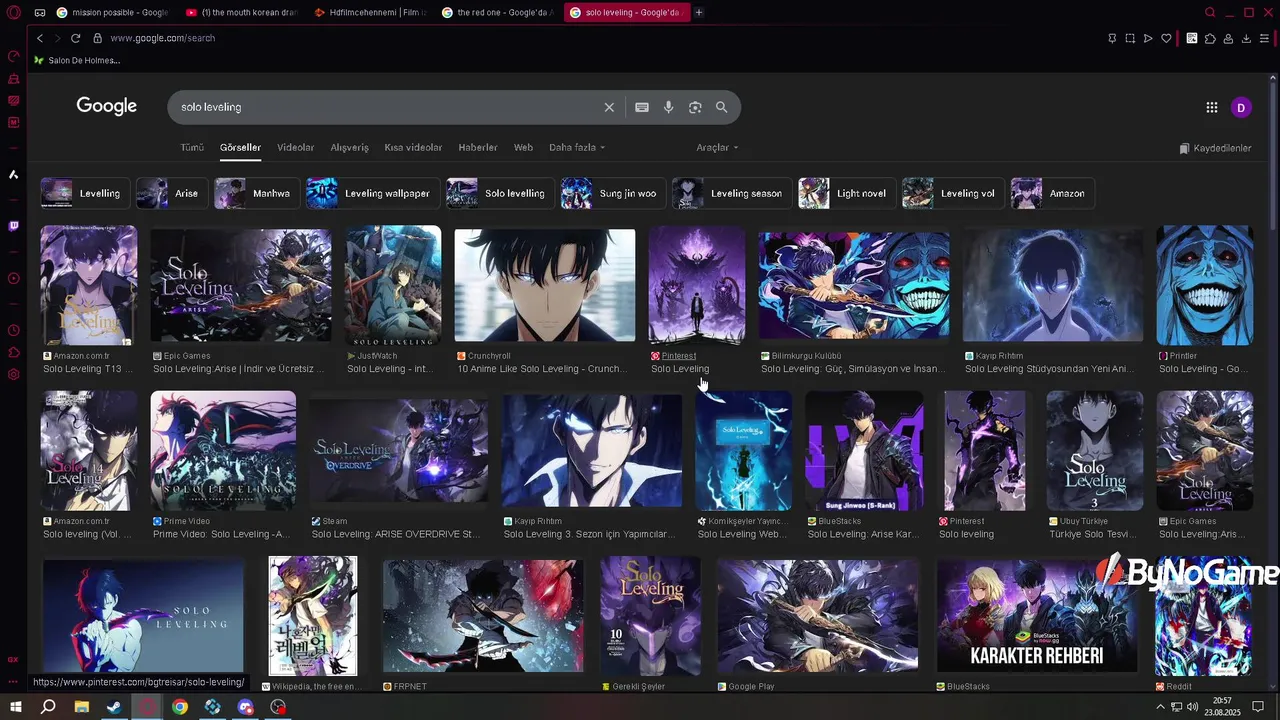1280x720 pixels.
Task: Open the Kayıp Rıhtım Sezon 3 result
Action: coord(592,451)
